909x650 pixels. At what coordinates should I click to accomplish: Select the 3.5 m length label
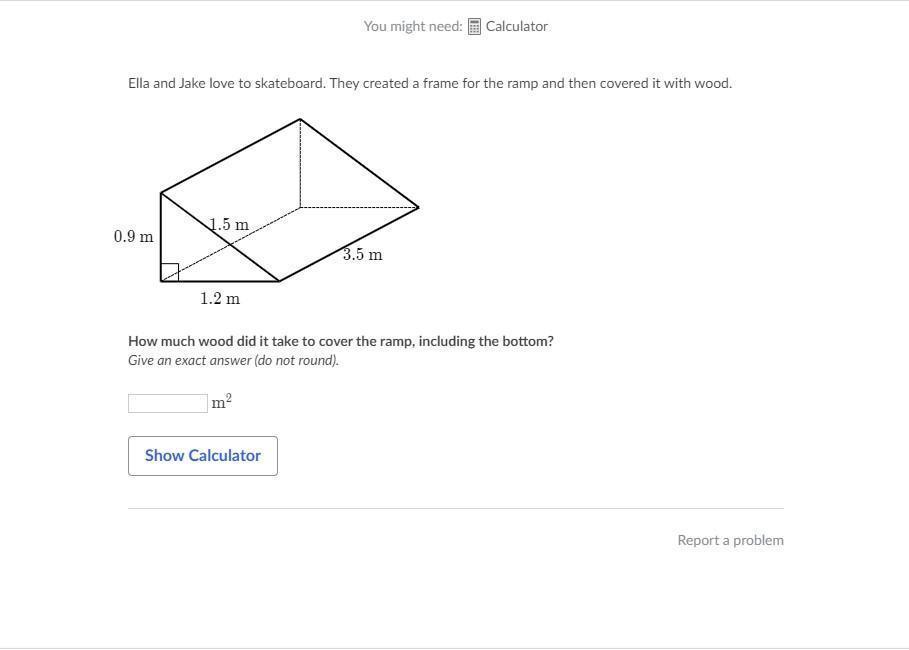pyautogui.click(x=362, y=255)
